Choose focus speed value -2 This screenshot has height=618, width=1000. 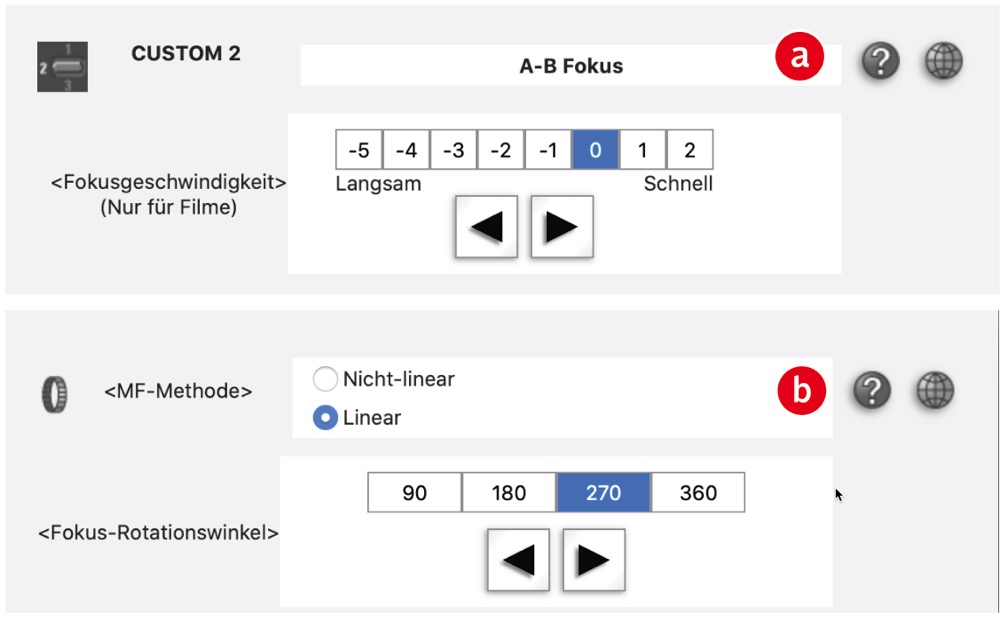[501, 150]
